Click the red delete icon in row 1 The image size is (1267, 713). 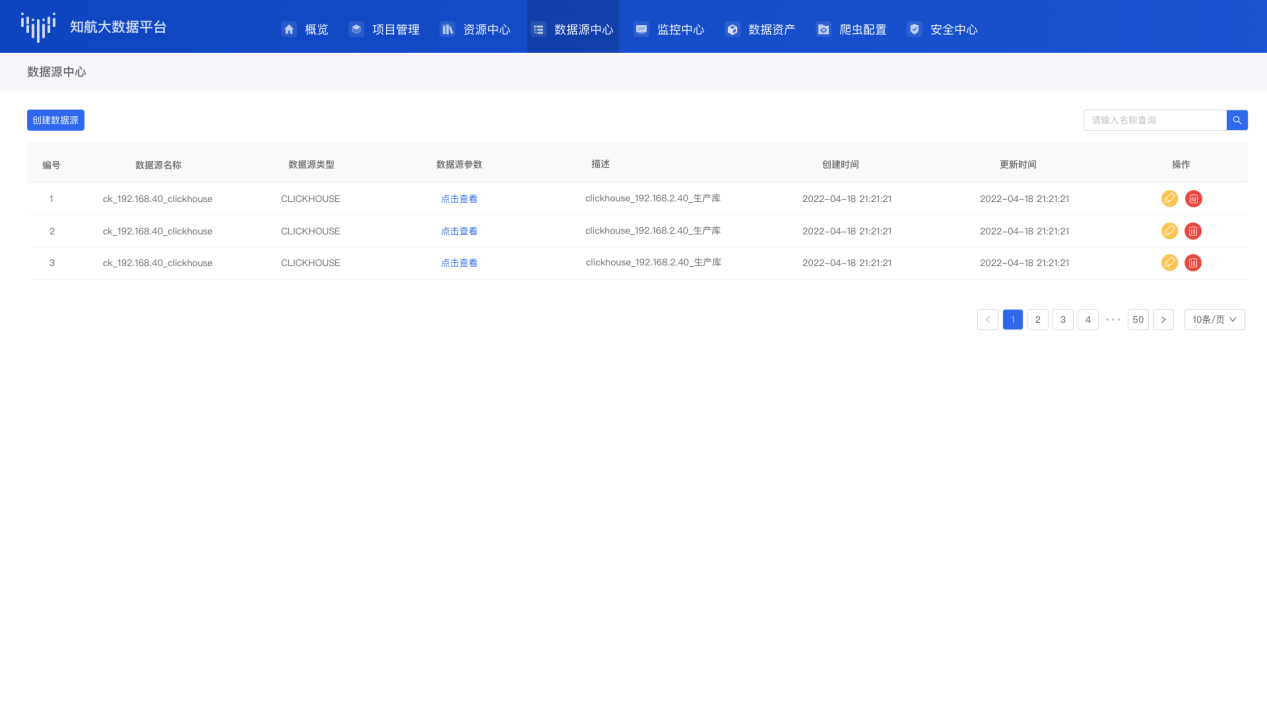(1193, 199)
